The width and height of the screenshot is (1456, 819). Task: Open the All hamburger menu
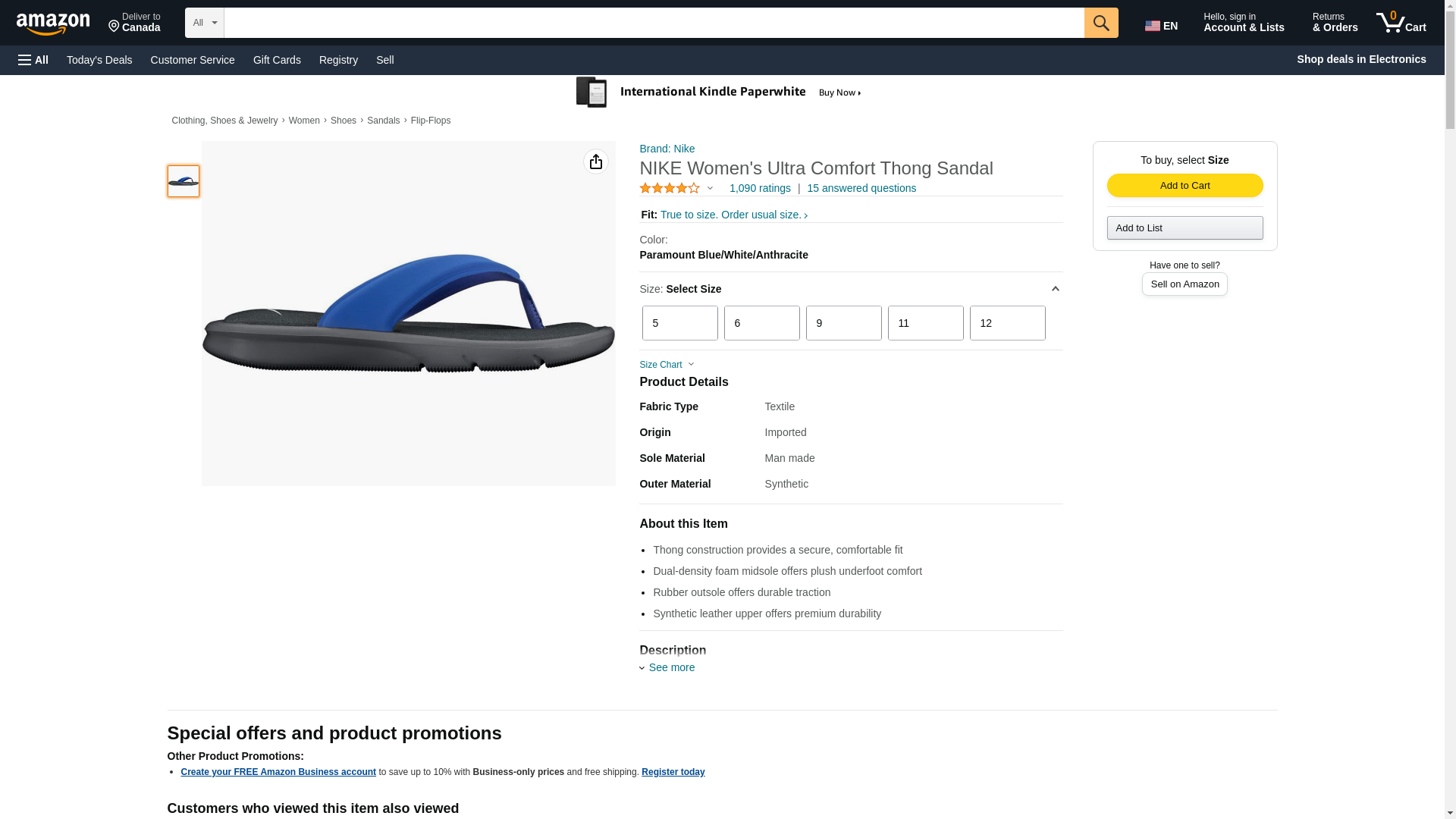point(33,60)
